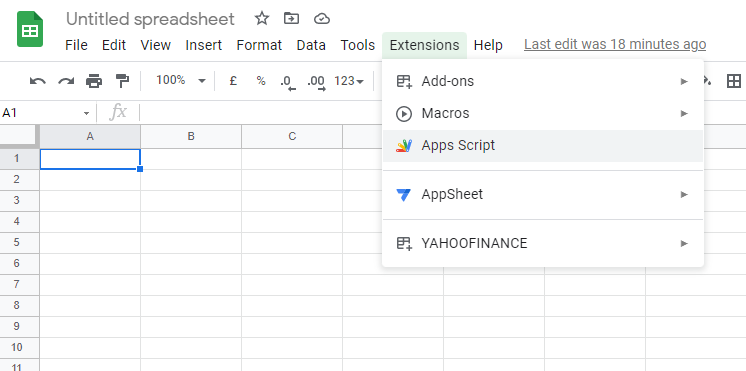Select cell B3
The height and width of the screenshot is (371, 746).
(191, 201)
